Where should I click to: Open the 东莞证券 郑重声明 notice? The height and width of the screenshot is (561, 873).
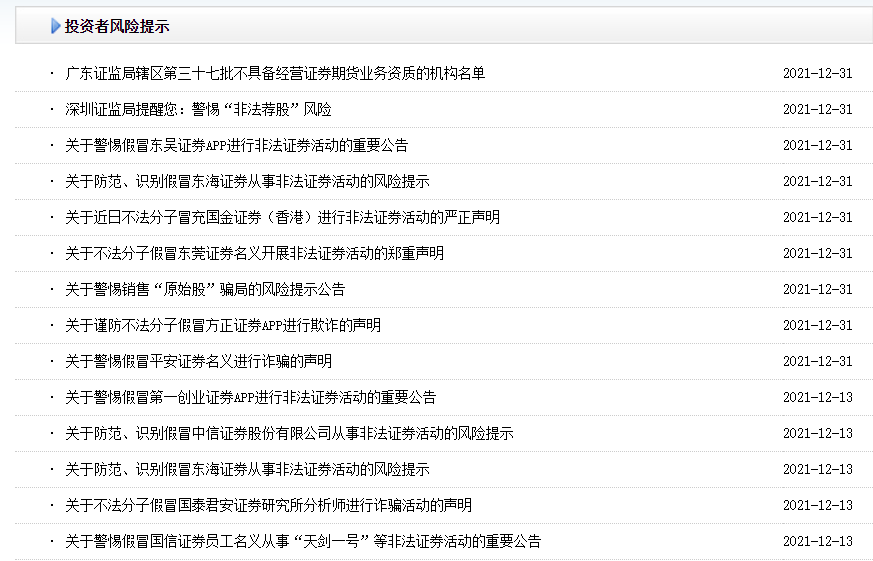[x=254, y=253]
